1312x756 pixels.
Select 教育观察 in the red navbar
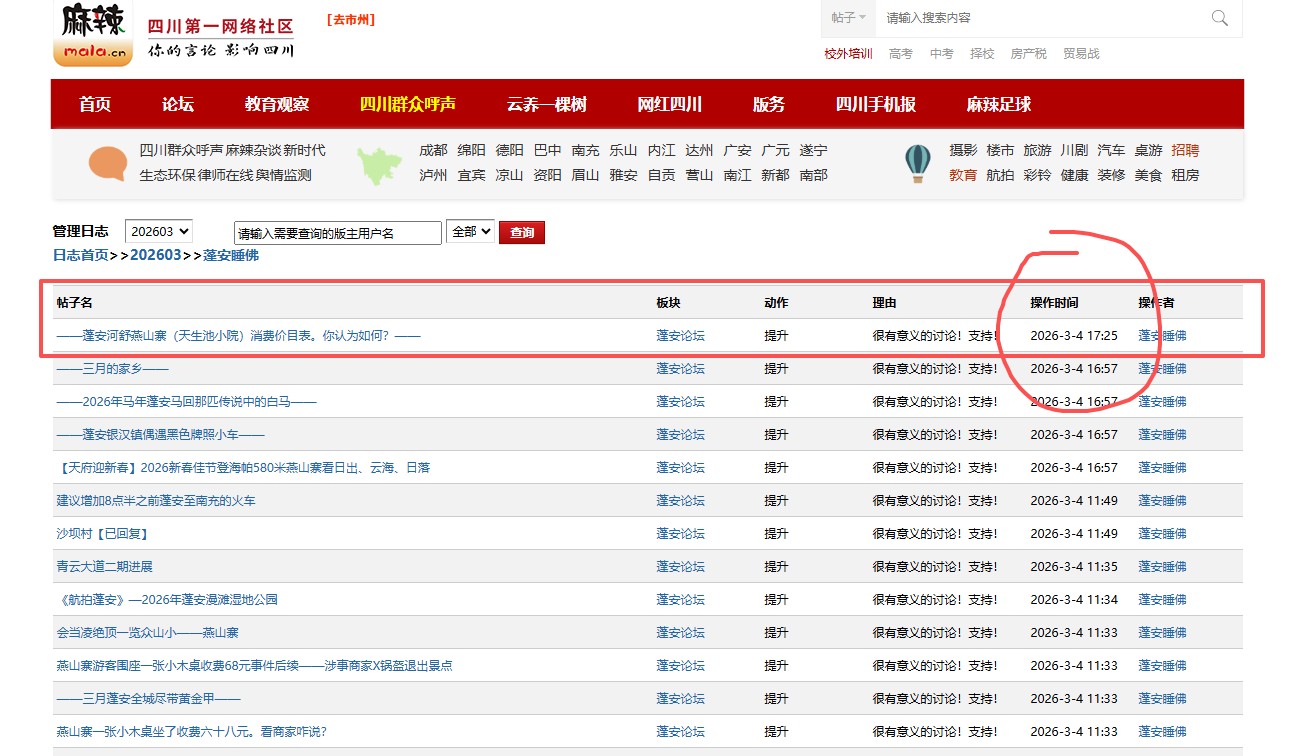coord(276,104)
